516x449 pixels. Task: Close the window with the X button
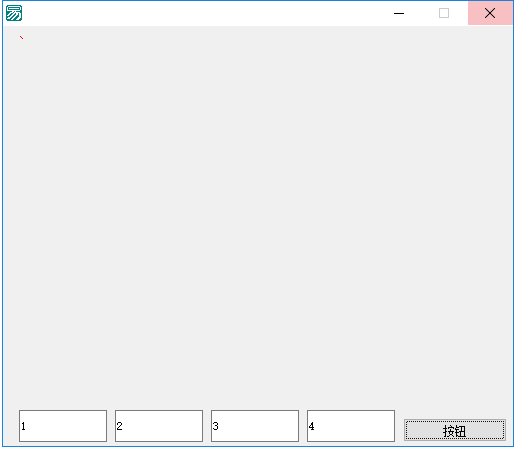[x=490, y=13]
